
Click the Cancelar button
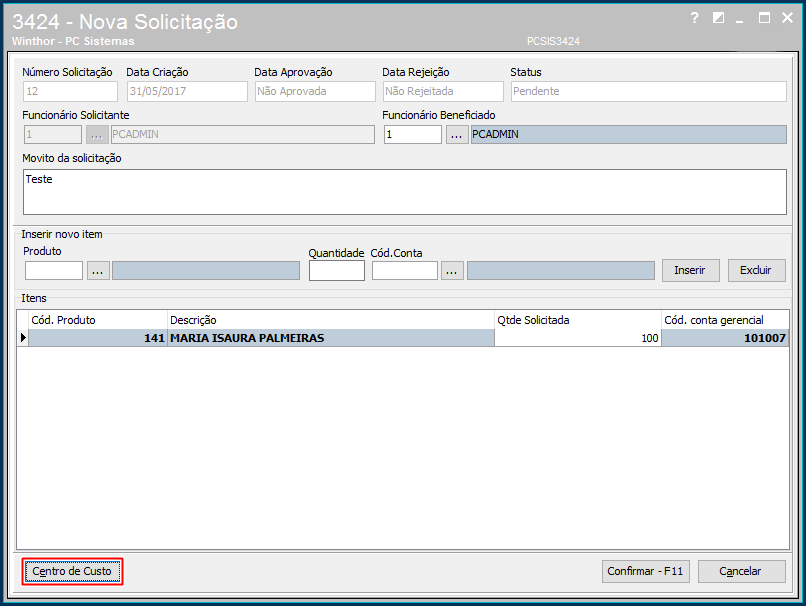point(741,571)
